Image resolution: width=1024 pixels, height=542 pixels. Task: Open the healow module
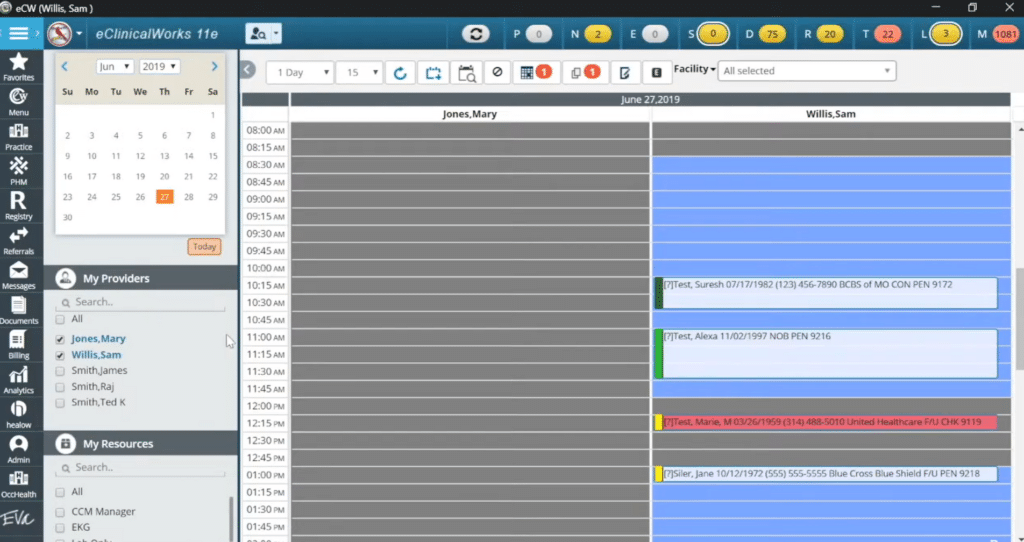point(18,414)
